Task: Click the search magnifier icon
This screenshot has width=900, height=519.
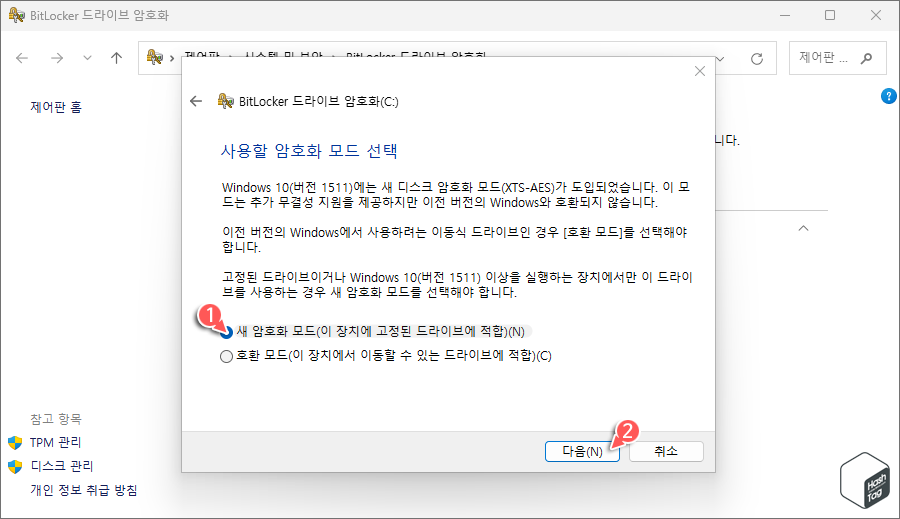Action: (867, 58)
